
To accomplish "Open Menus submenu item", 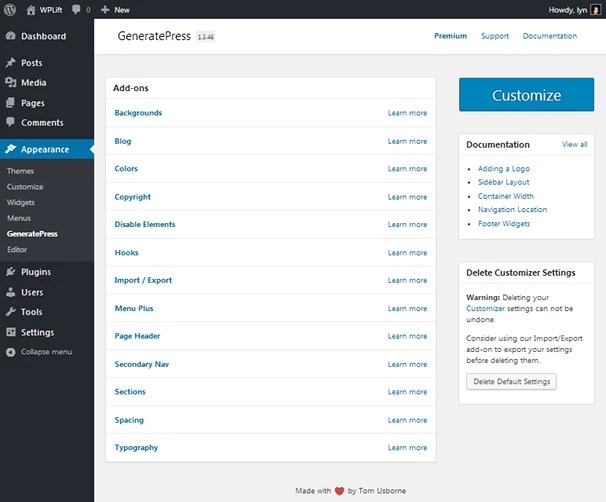I will [x=19, y=218].
